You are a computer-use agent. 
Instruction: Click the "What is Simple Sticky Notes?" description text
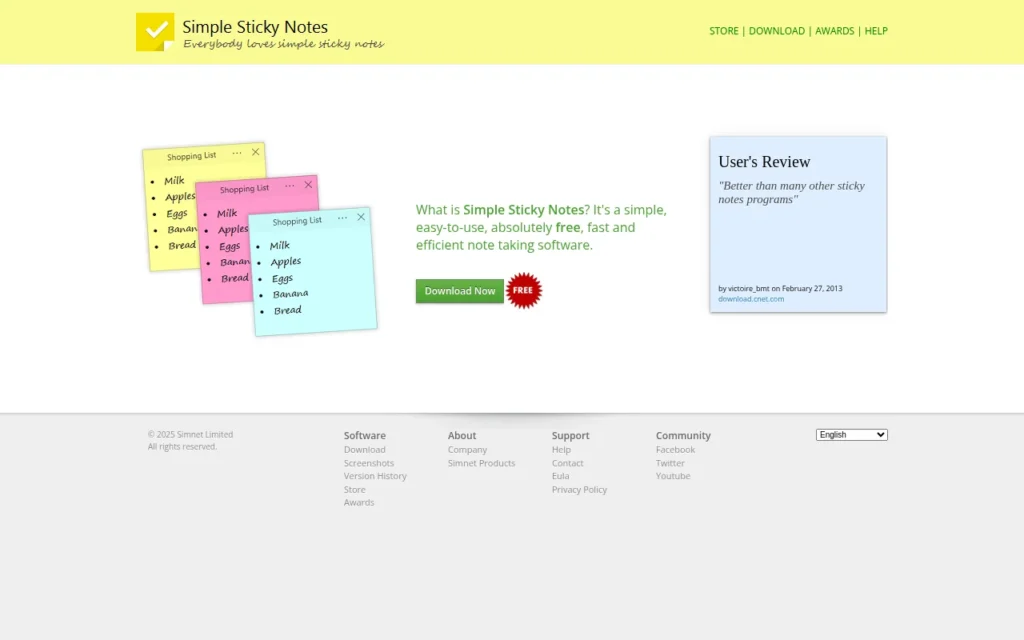point(541,227)
